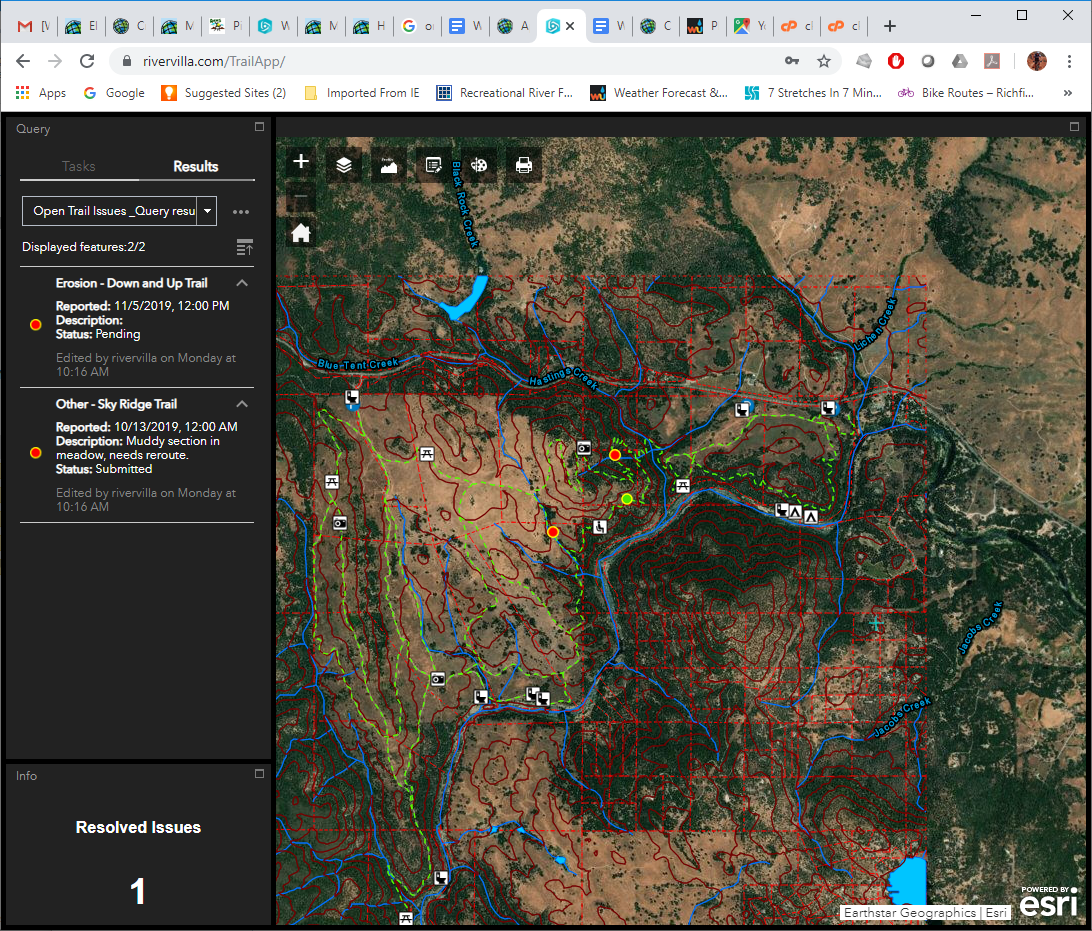Click the green trail point on the map
Viewport: 1092px width, 931px height.
pyautogui.click(x=627, y=499)
